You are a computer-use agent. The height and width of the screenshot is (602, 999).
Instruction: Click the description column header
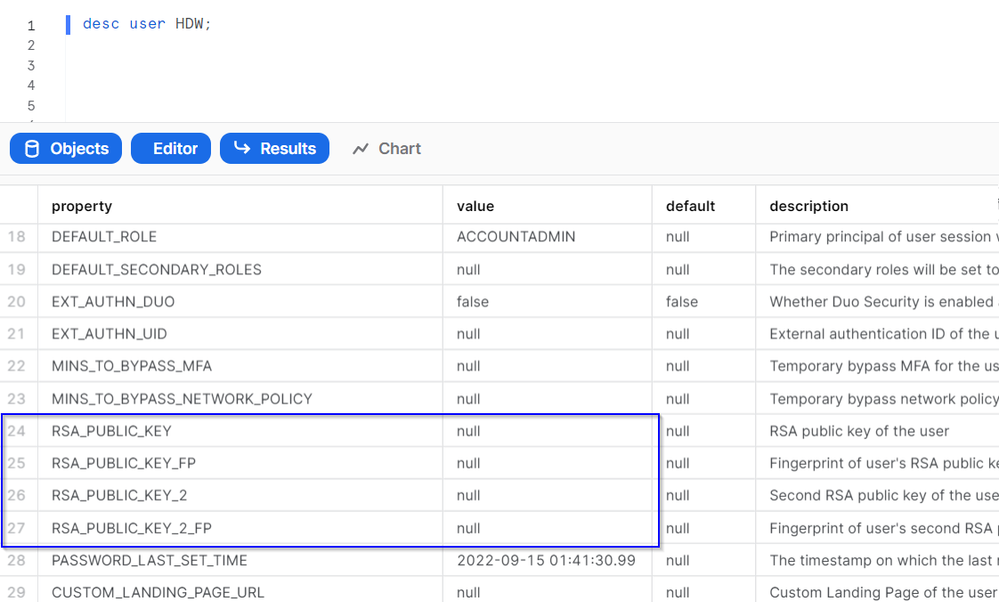[808, 206]
